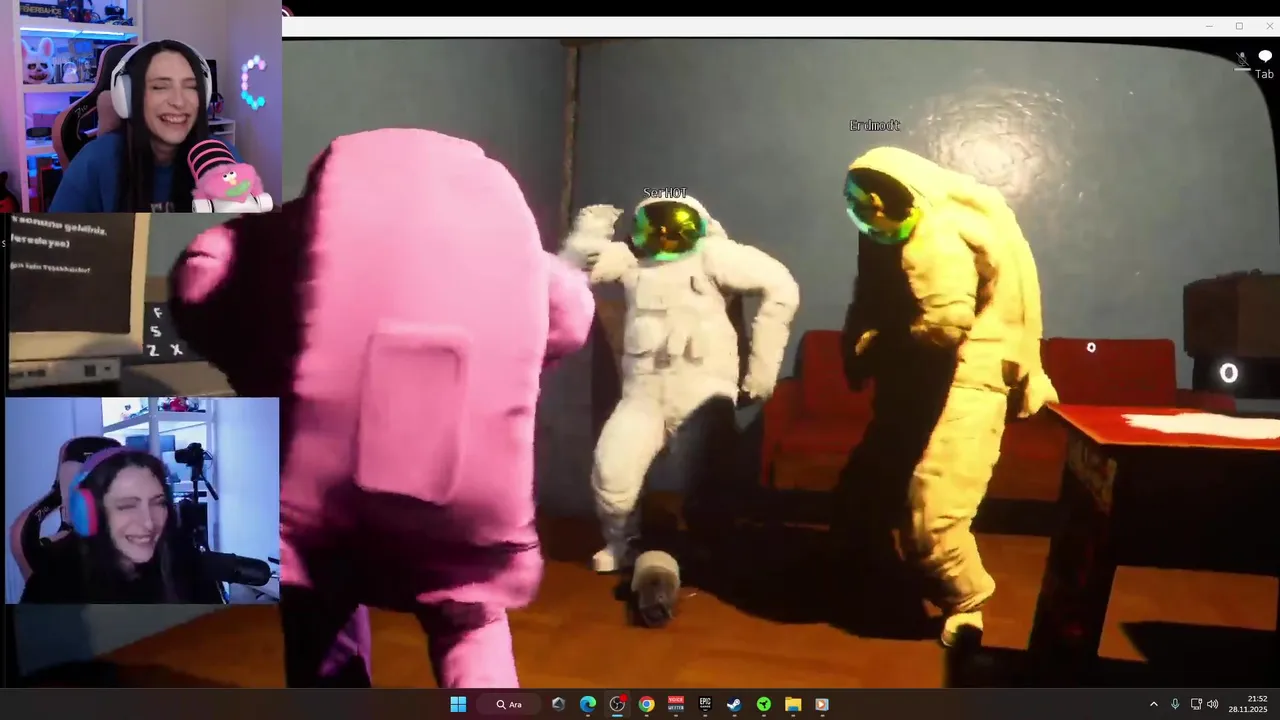This screenshot has height=720, width=1280.
Task: Click the muted microphone icon in game
Action: click(1242, 60)
